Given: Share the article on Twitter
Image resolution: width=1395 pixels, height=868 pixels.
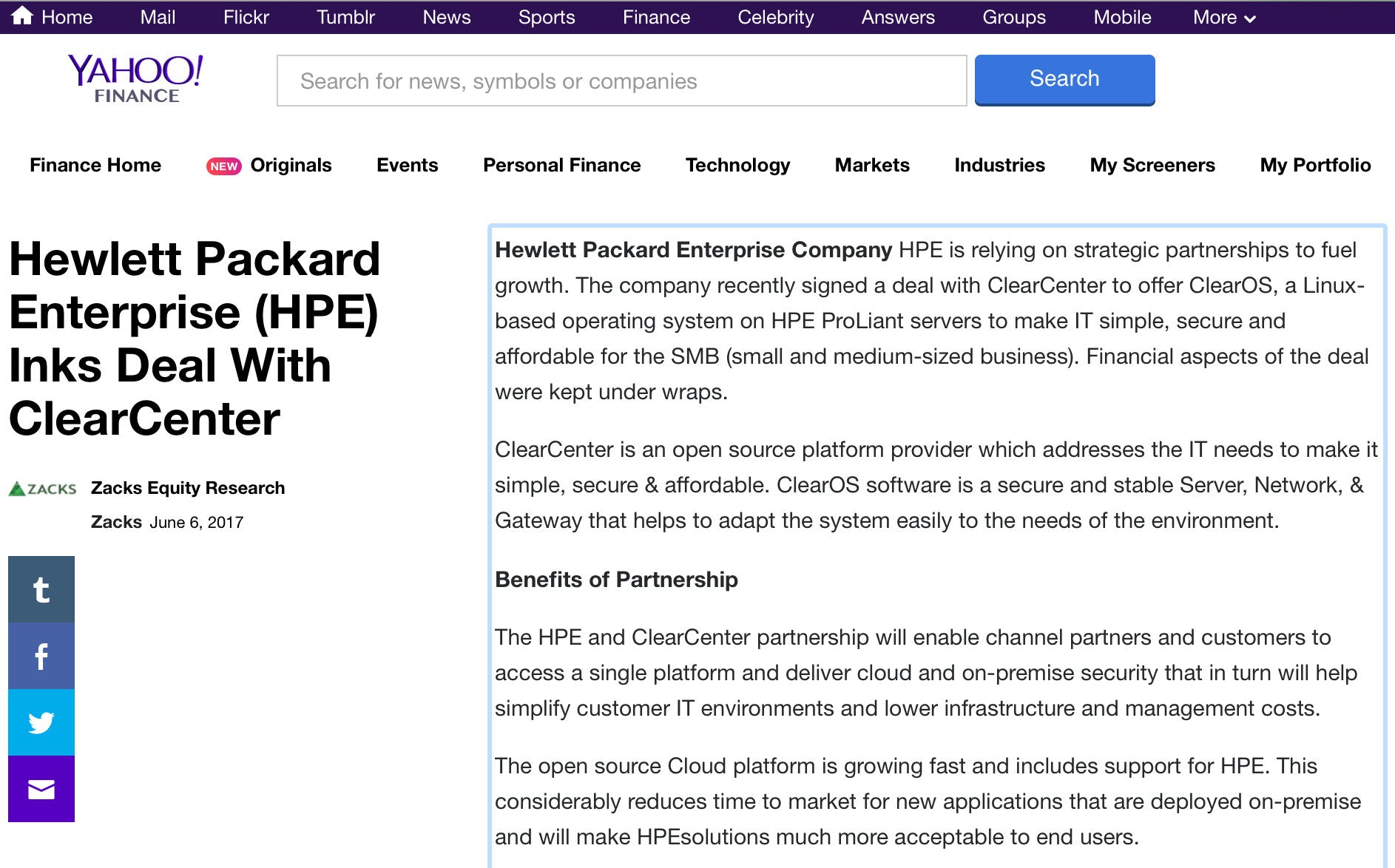Looking at the screenshot, I should [41, 722].
